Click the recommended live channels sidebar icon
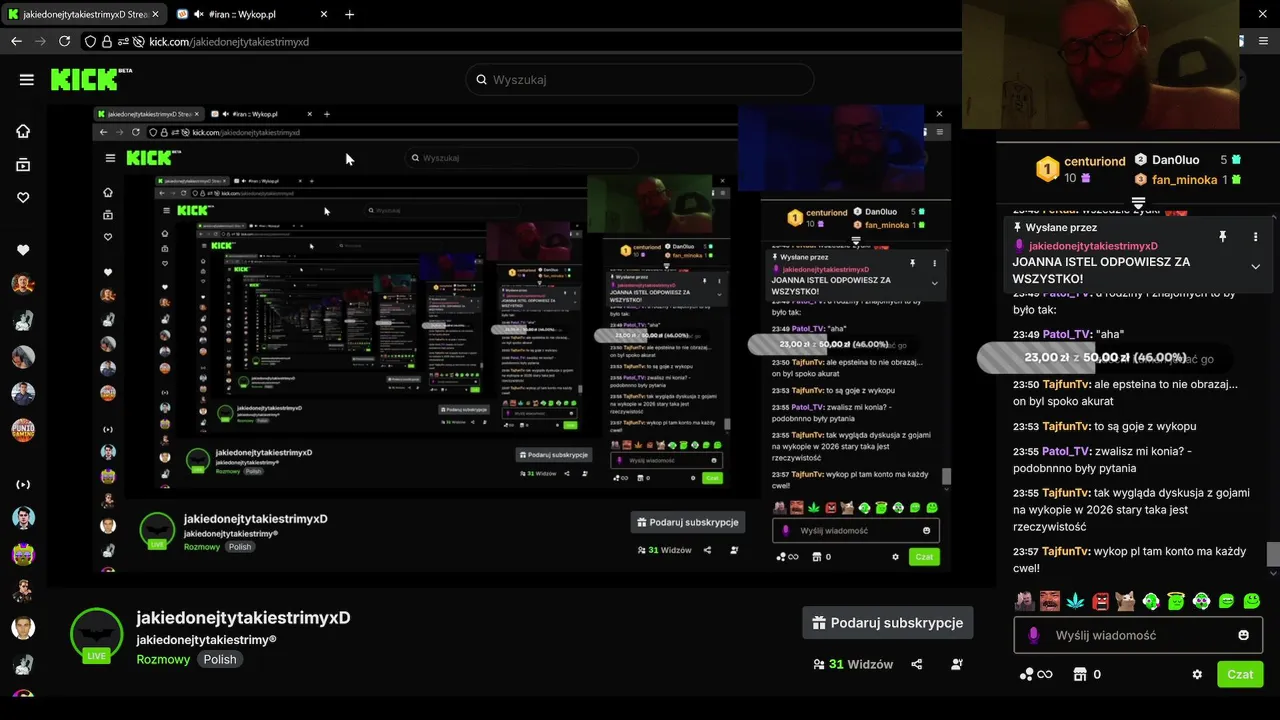Image resolution: width=1280 pixels, height=720 pixels. coord(23,485)
